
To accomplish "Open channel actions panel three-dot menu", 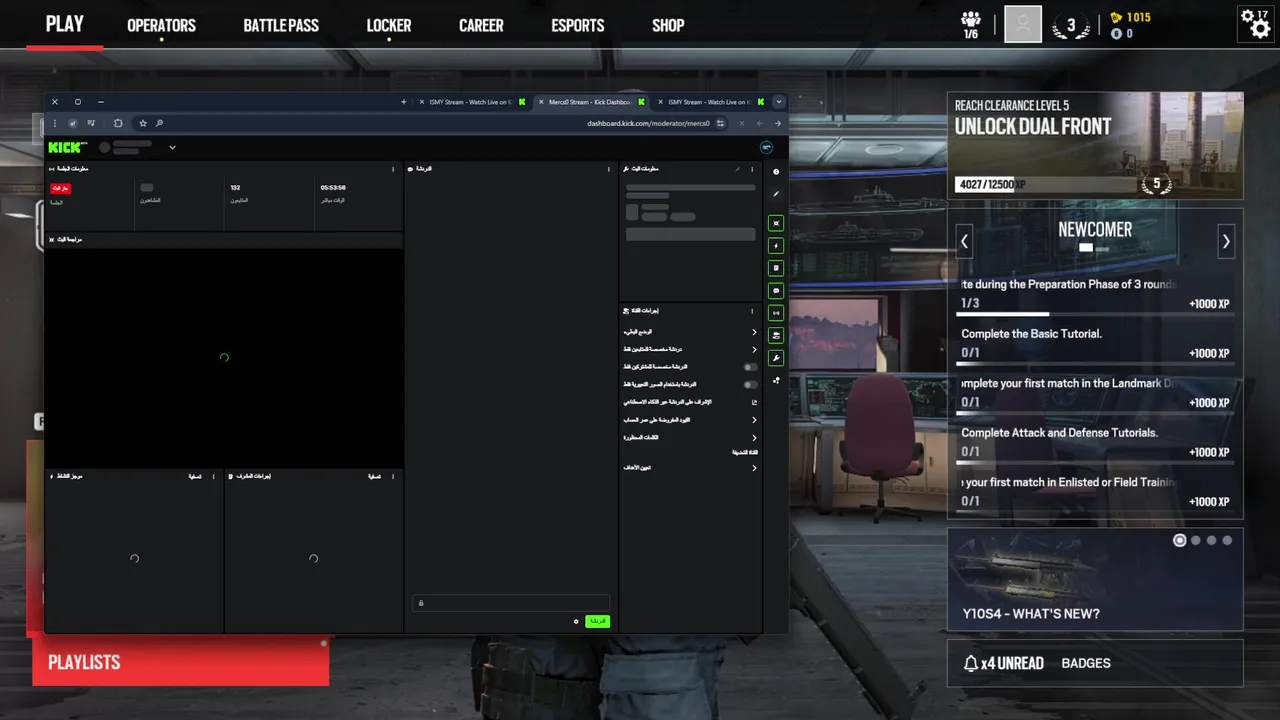I will tap(752, 311).
